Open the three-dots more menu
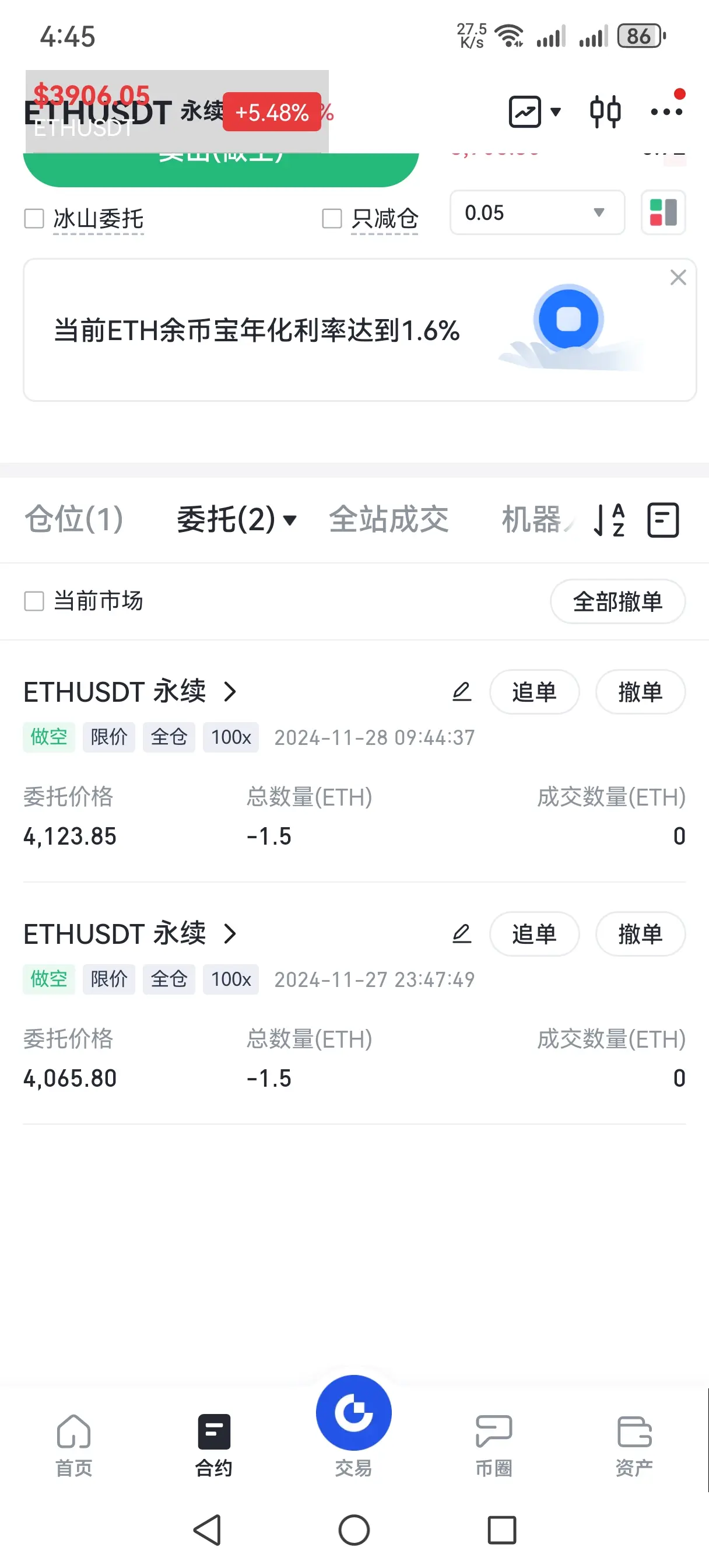This screenshot has height=1568, width=709. pyautogui.click(x=666, y=111)
